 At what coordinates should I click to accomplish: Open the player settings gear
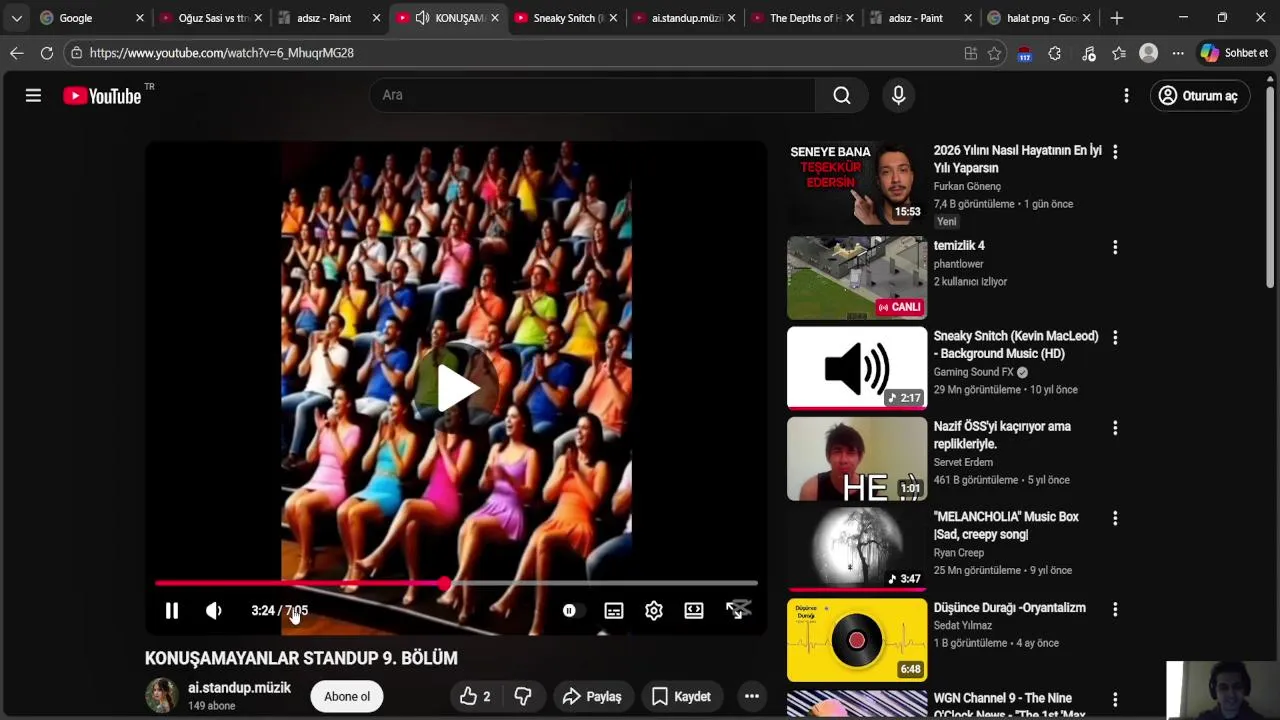(654, 610)
